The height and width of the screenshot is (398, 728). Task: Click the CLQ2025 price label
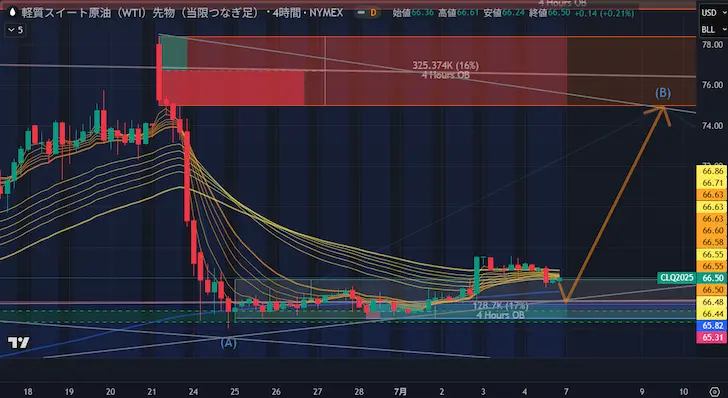point(676,278)
